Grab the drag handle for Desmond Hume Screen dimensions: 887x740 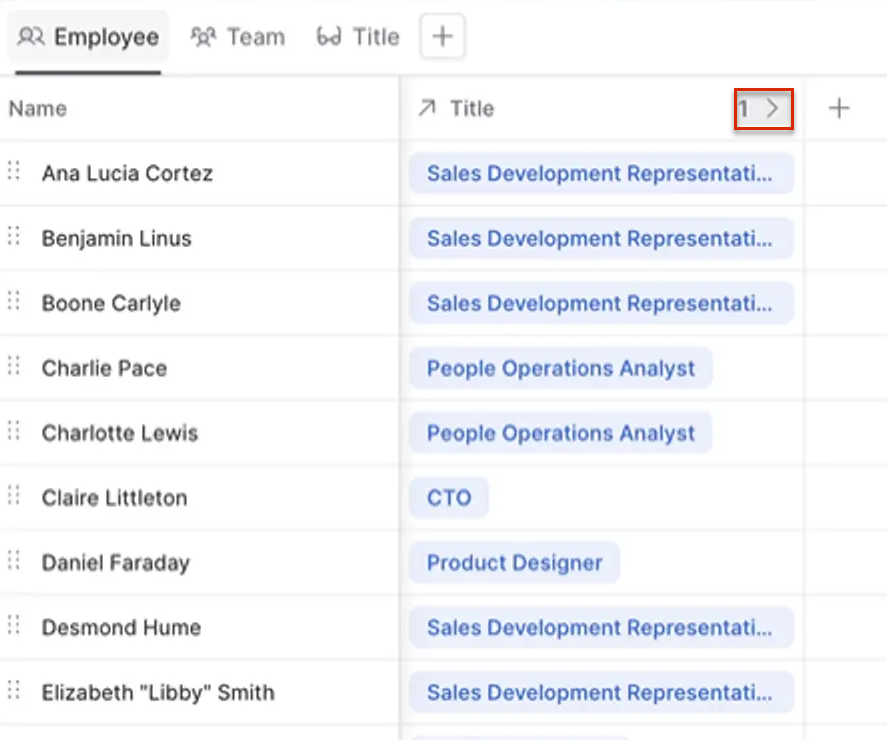pyautogui.click(x=14, y=625)
